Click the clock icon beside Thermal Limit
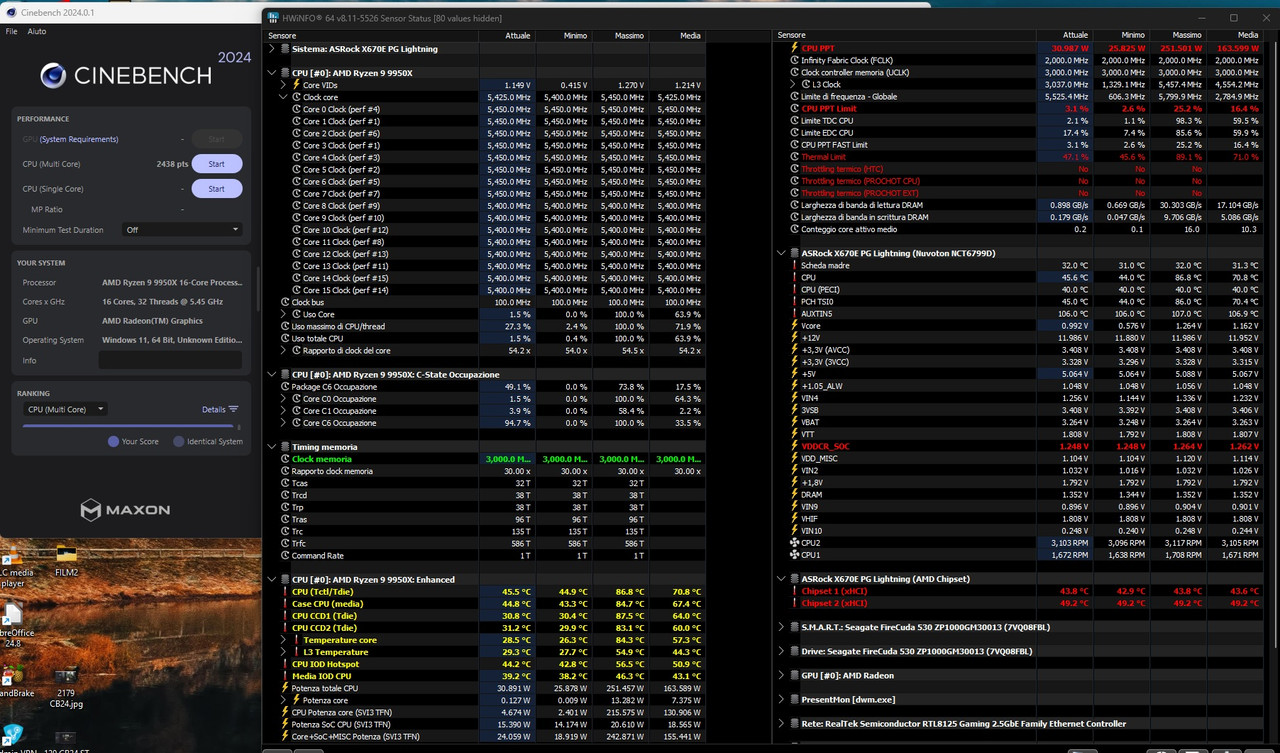The width and height of the screenshot is (1280, 753). [x=795, y=157]
